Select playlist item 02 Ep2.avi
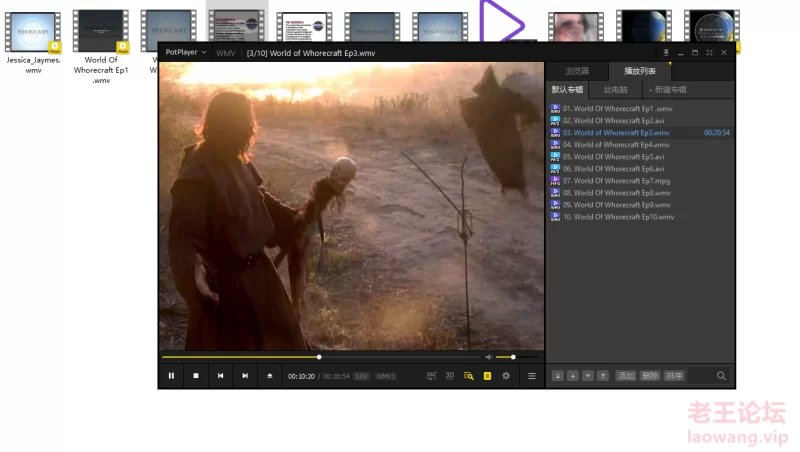This screenshot has height=452, width=800. 640,121
